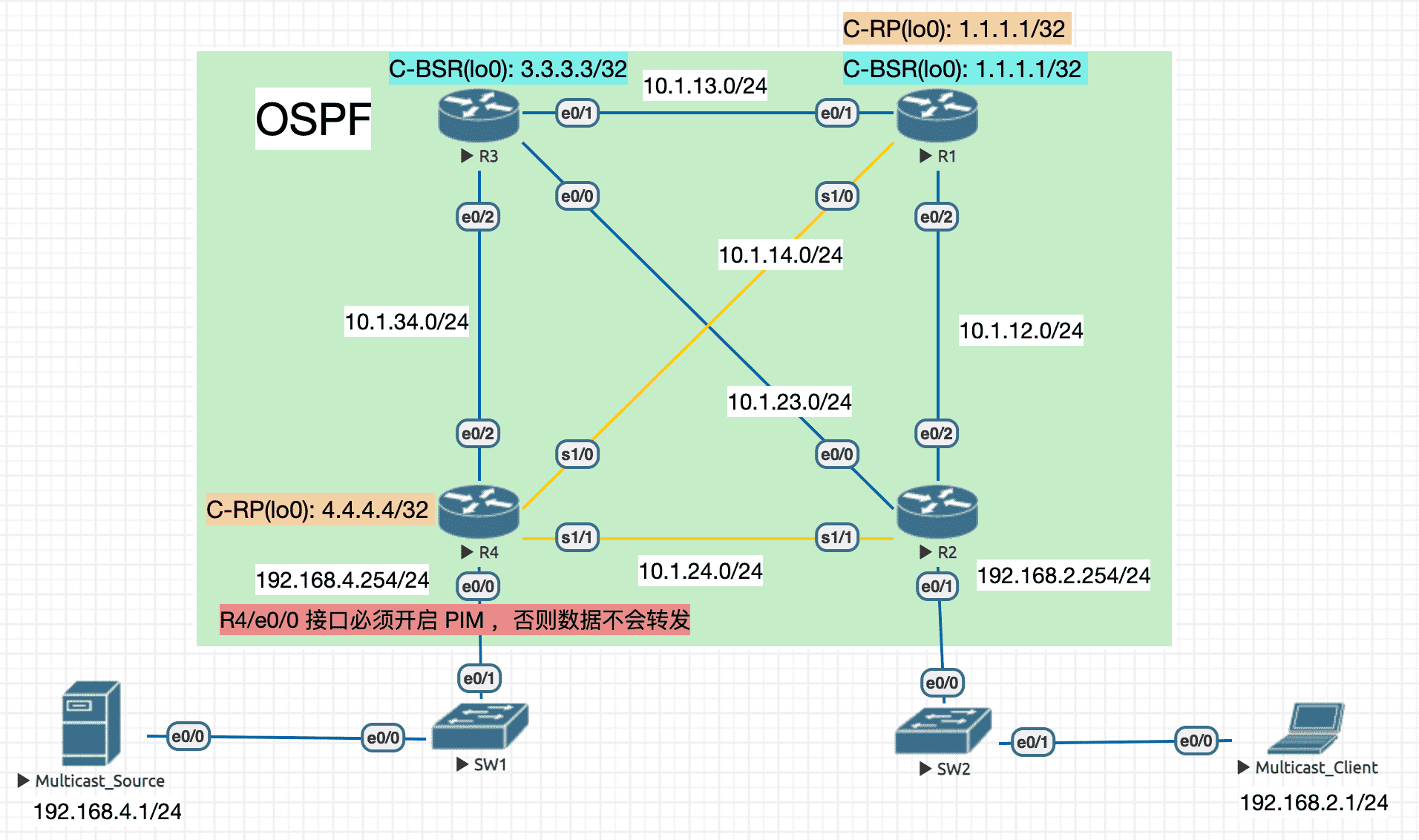Click the R2 name label
Image resolution: width=1419 pixels, height=840 pixels.
pyautogui.click(x=947, y=552)
